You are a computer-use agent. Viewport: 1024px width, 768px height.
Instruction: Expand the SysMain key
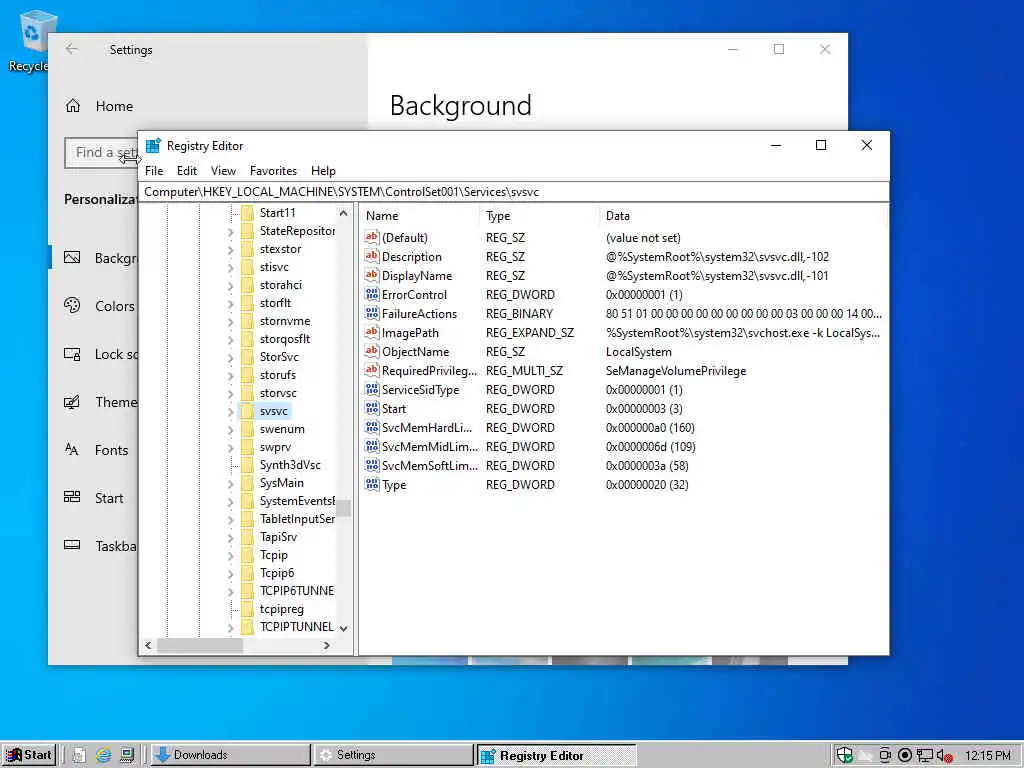231,483
